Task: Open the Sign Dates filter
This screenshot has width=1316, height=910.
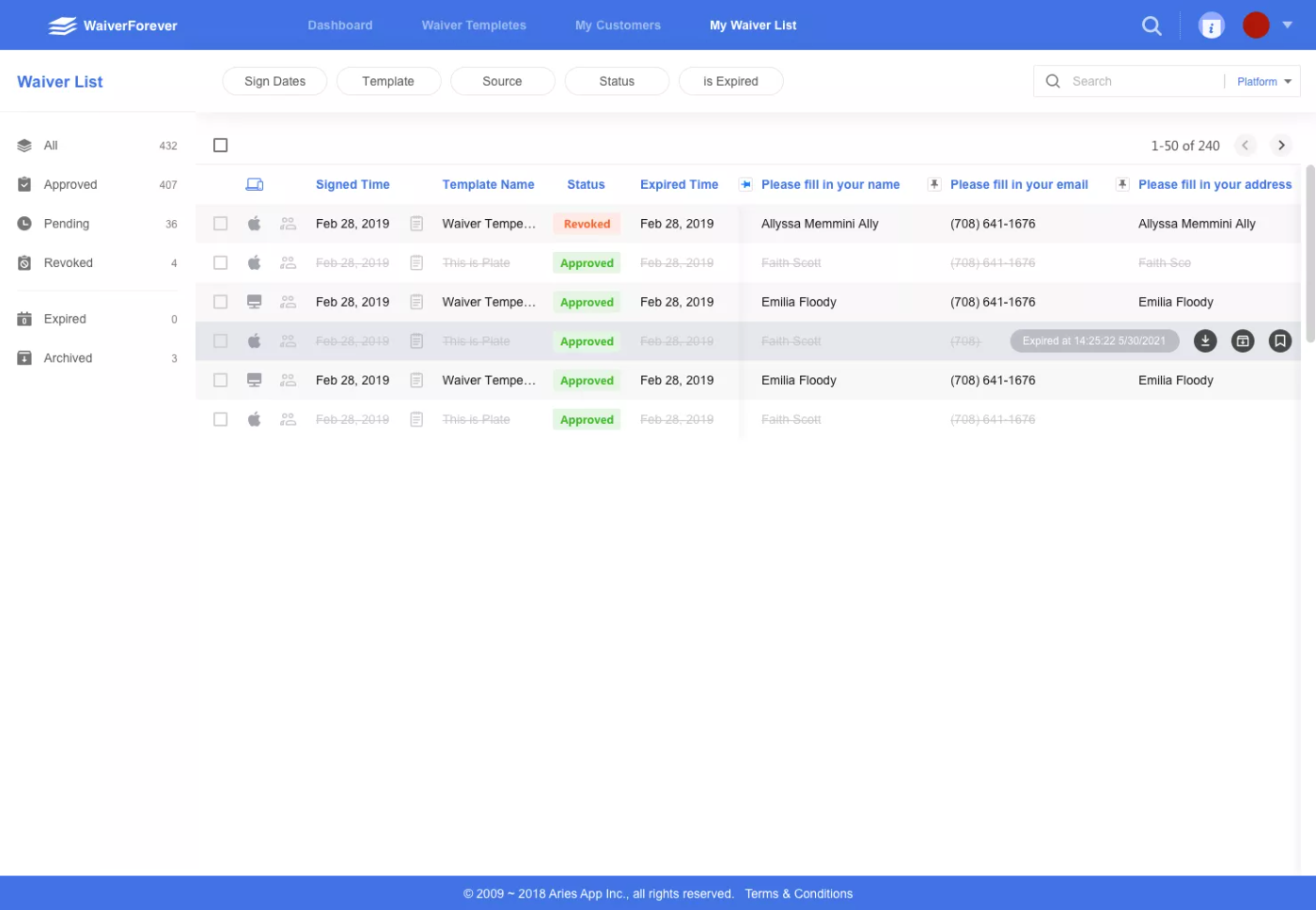Action: tap(274, 82)
